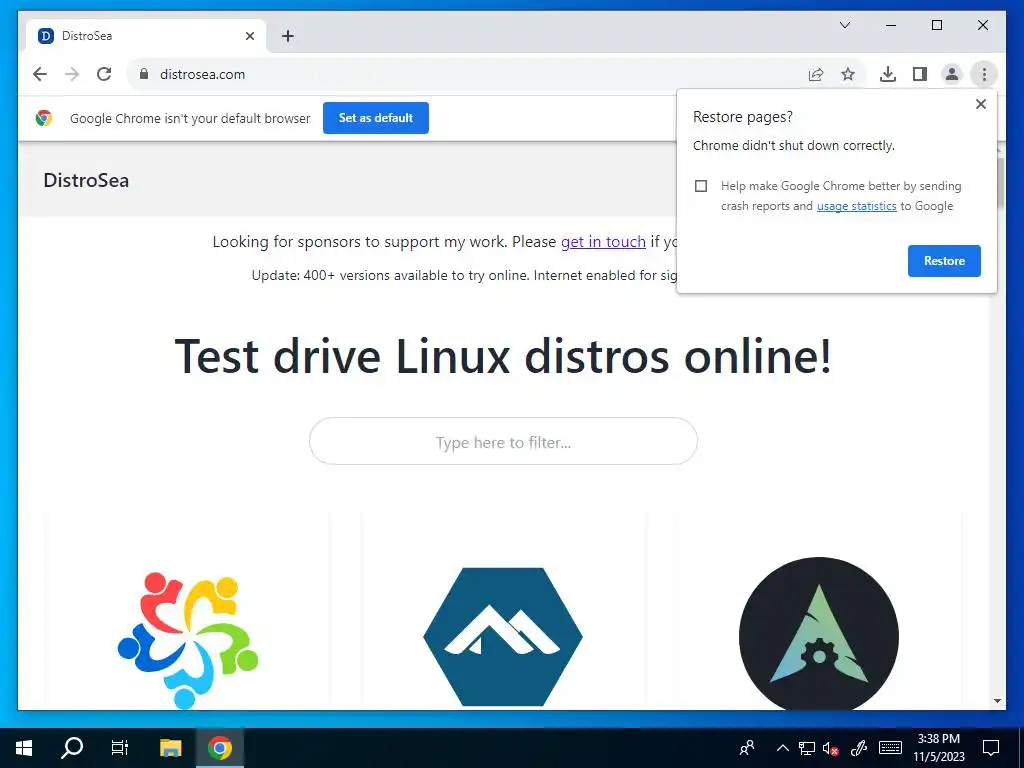This screenshot has width=1024, height=768.
Task: Go back using Chrome's back arrow
Action: coord(40,74)
